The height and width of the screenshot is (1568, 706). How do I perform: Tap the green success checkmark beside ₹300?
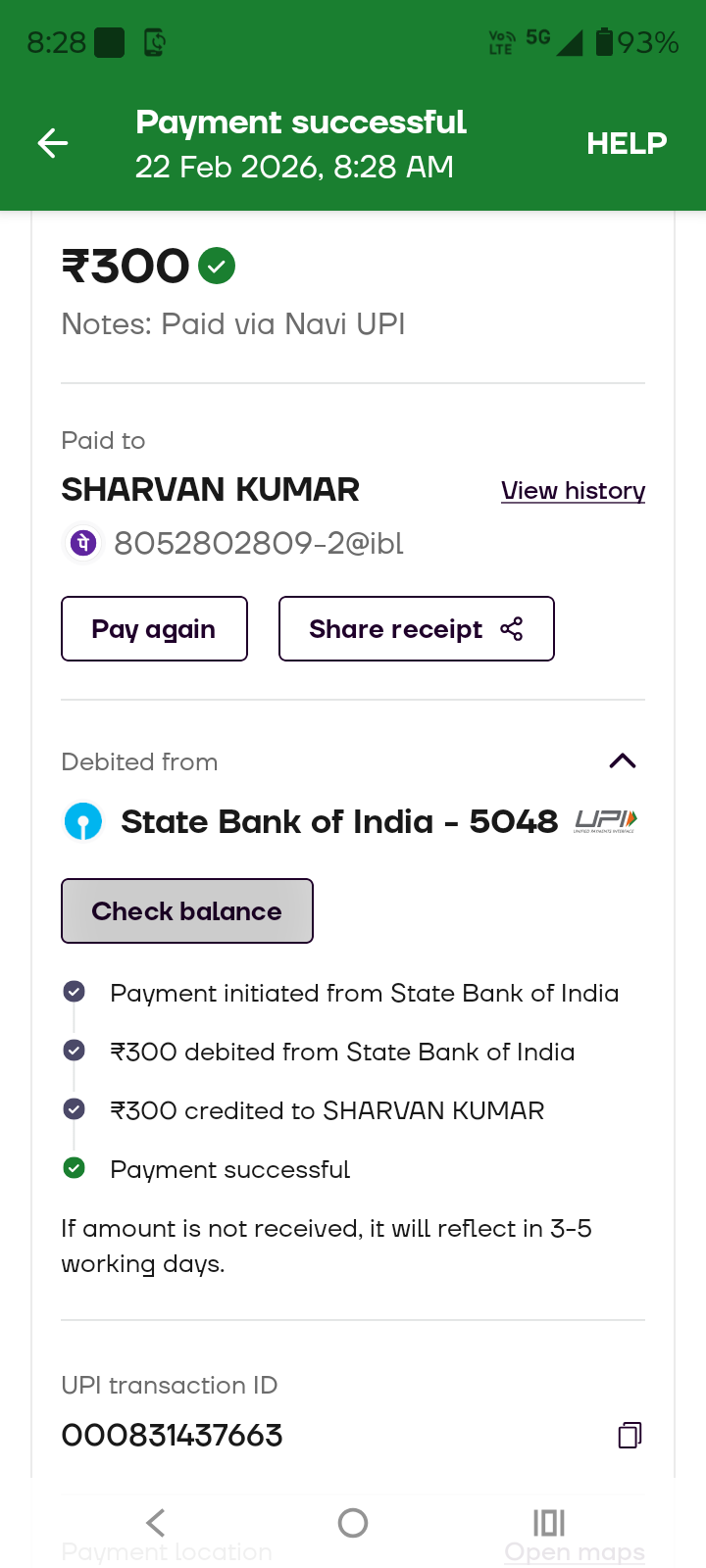(217, 266)
